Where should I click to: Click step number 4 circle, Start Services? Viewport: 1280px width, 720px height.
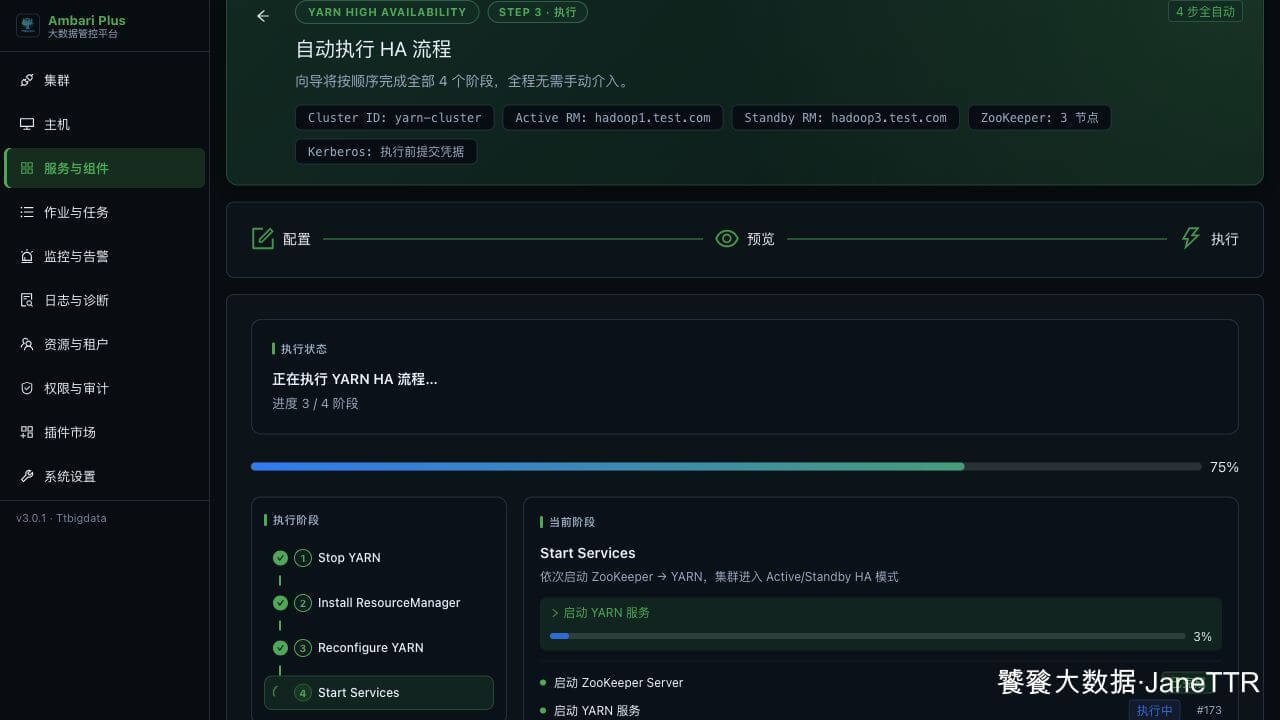pos(303,693)
